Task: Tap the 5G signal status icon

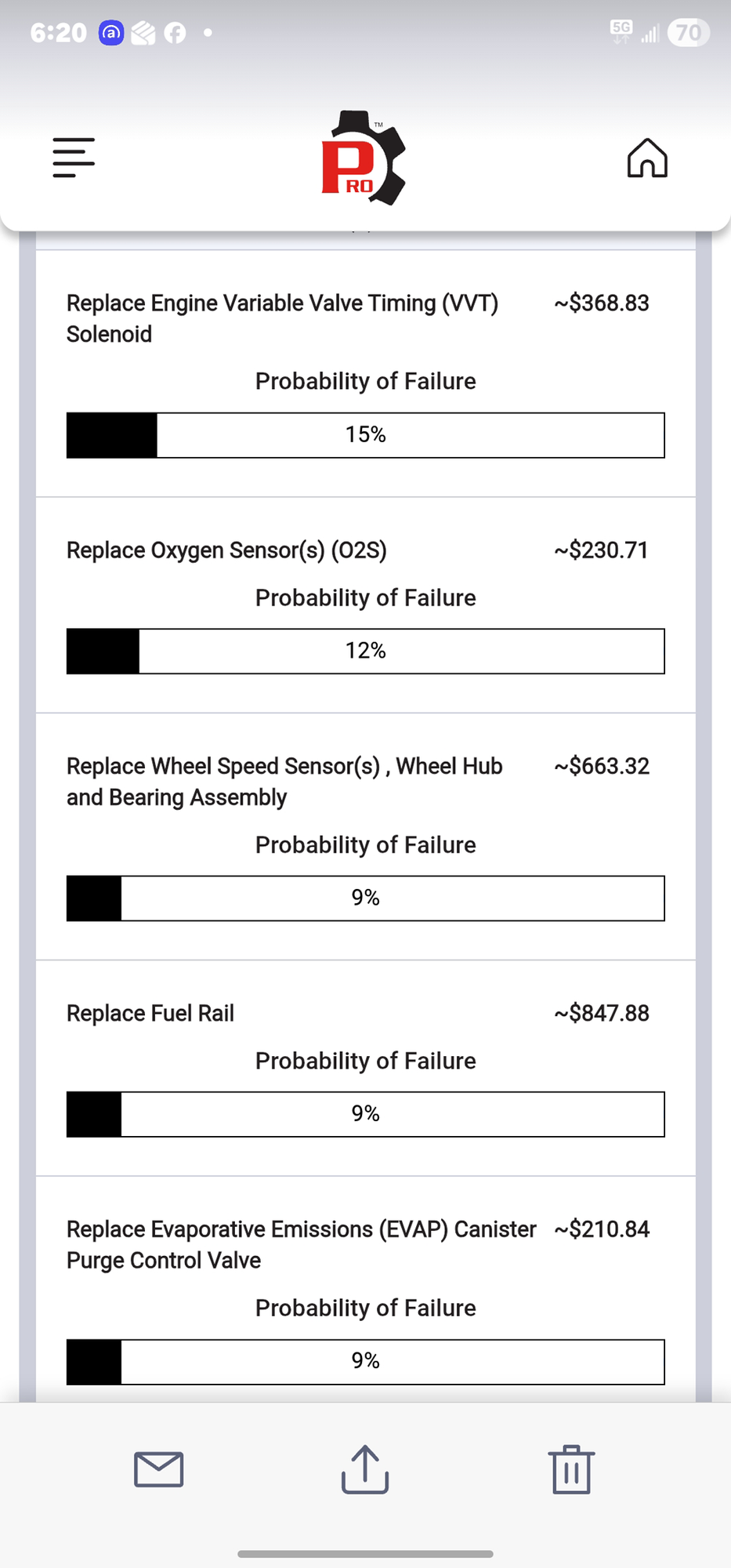Action: coord(621,32)
